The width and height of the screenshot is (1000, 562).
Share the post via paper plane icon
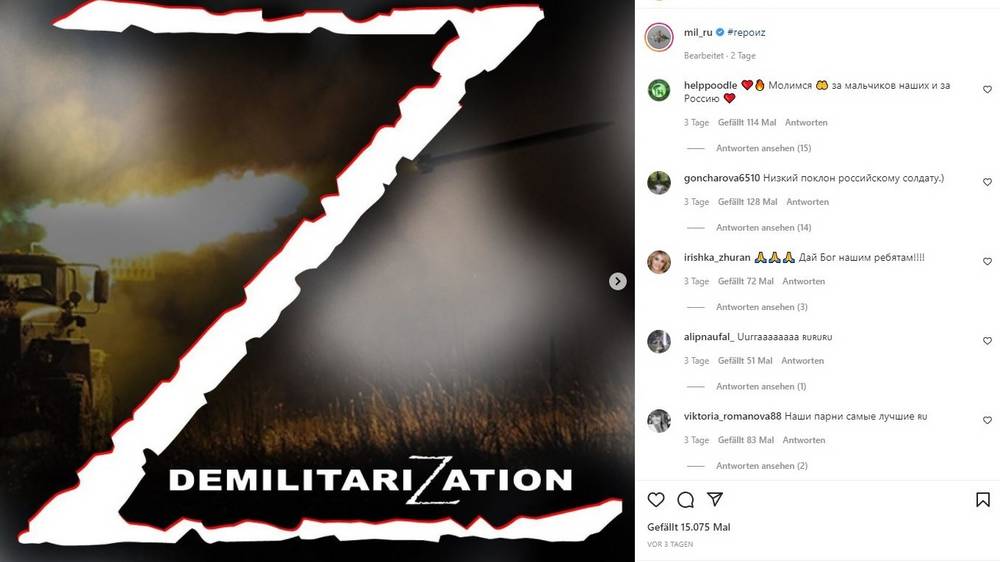[x=715, y=499]
